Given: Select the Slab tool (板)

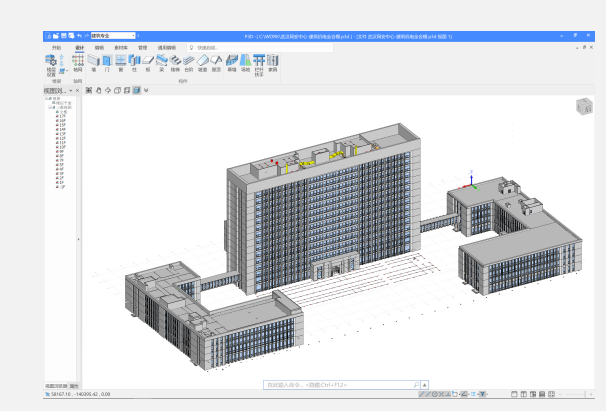Looking at the screenshot, I should (x=148, y=63).
